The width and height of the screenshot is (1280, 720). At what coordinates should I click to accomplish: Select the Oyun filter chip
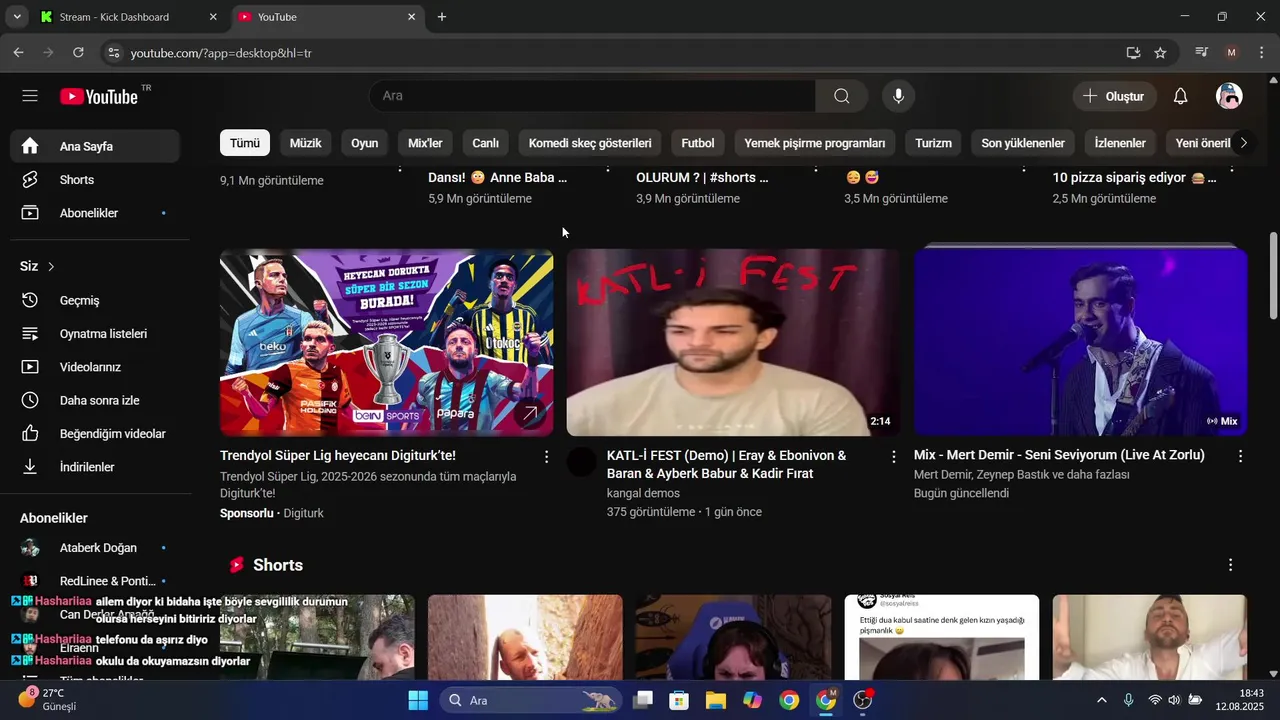[364, 143]
